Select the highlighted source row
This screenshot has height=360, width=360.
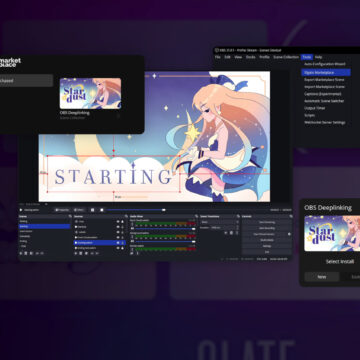[x=99, y=243]
